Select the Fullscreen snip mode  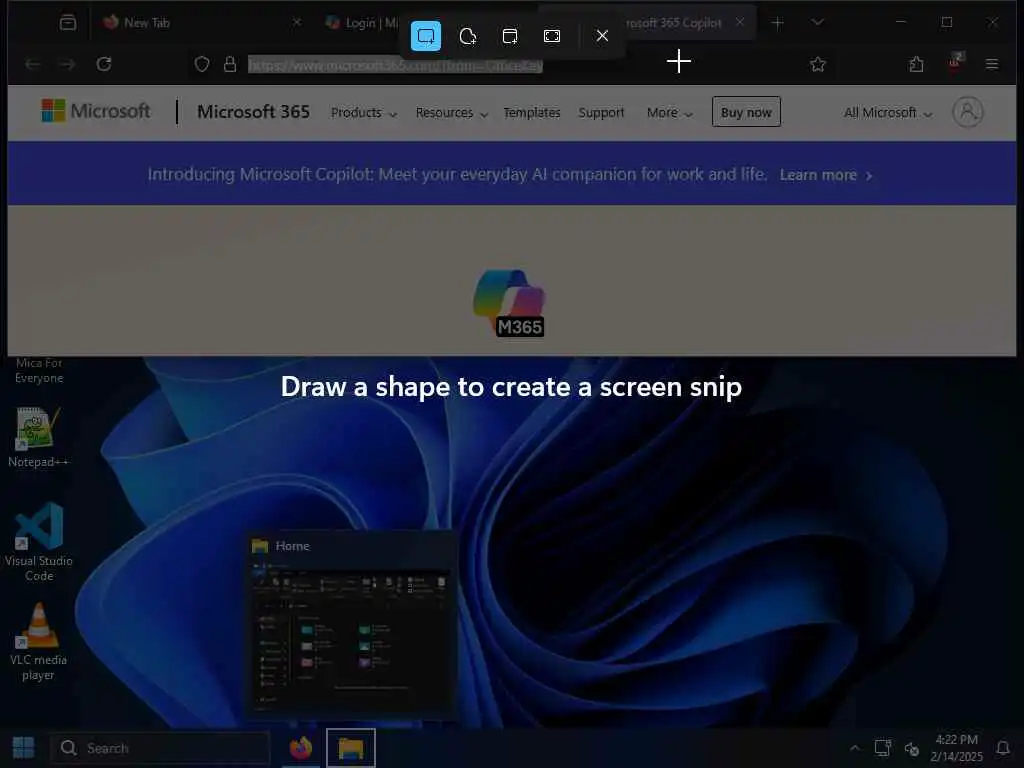click(x=552, y=36)
